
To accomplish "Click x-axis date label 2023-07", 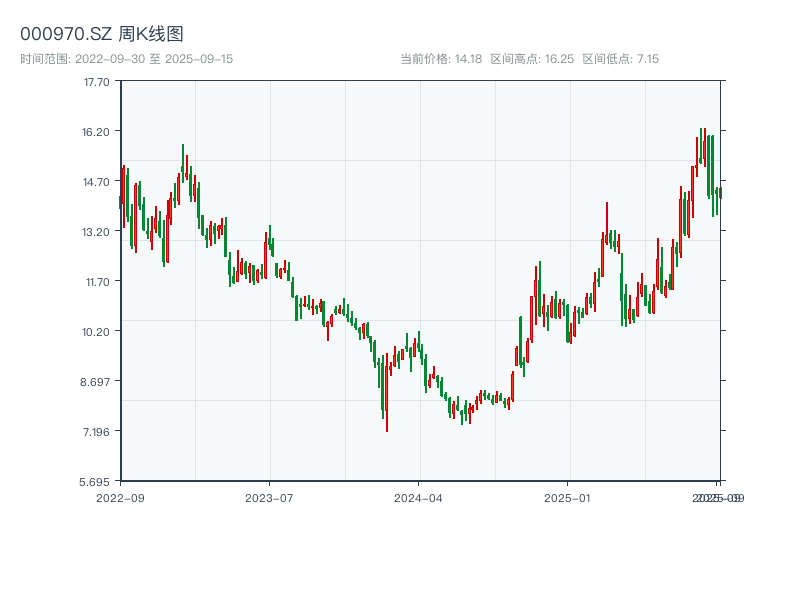I will click(269, 498).
